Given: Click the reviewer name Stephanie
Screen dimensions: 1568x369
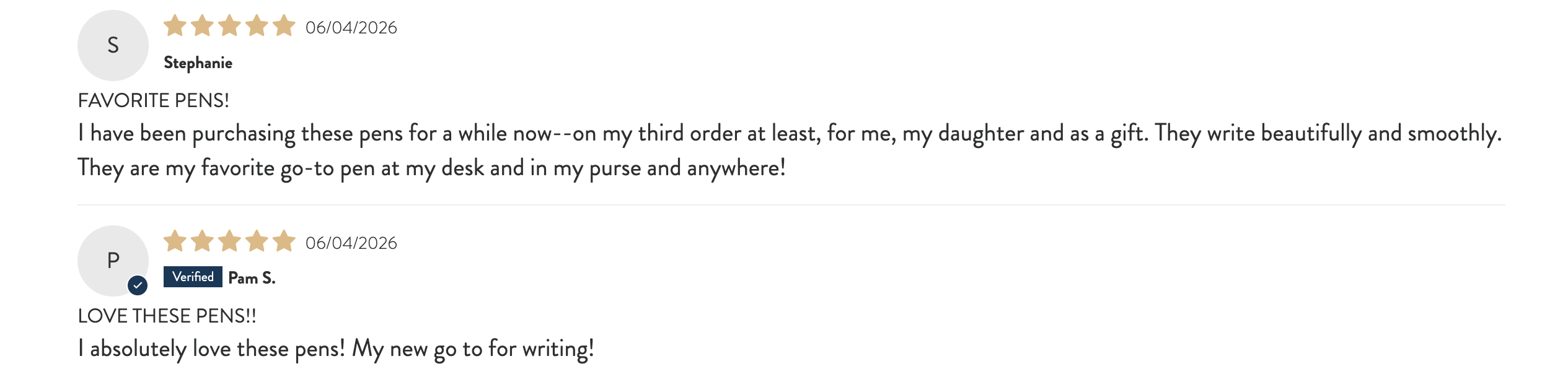Looking at the screenshot, I should pos(198,63).
